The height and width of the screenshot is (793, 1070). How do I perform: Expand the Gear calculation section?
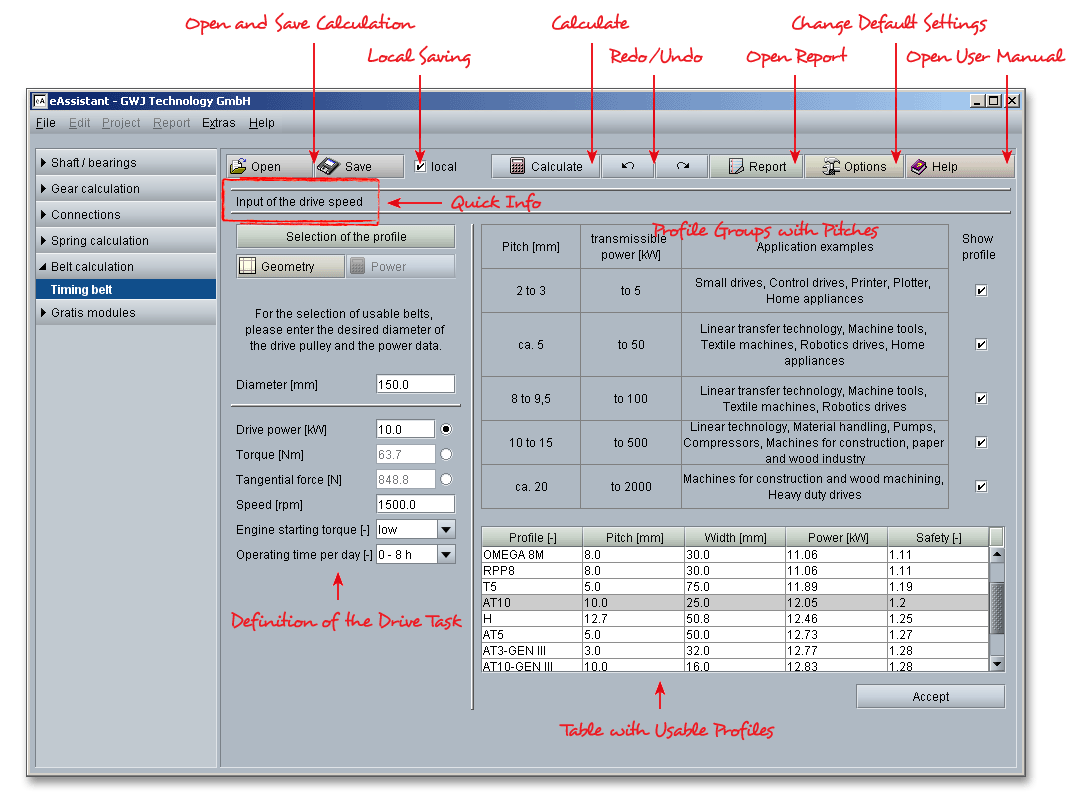point(95,189)
